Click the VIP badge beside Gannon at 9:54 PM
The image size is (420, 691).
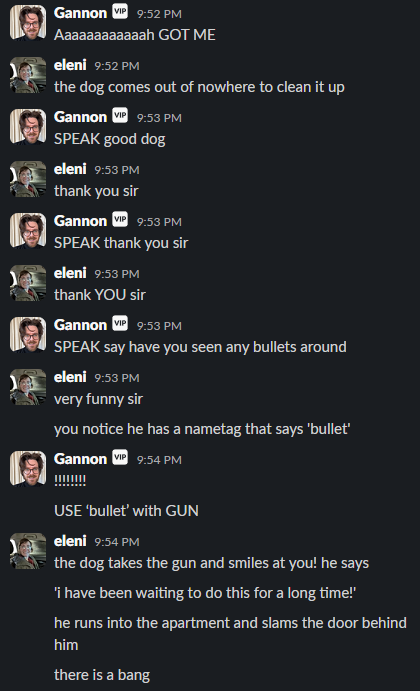pyautogui.click(x=120, y=457)
